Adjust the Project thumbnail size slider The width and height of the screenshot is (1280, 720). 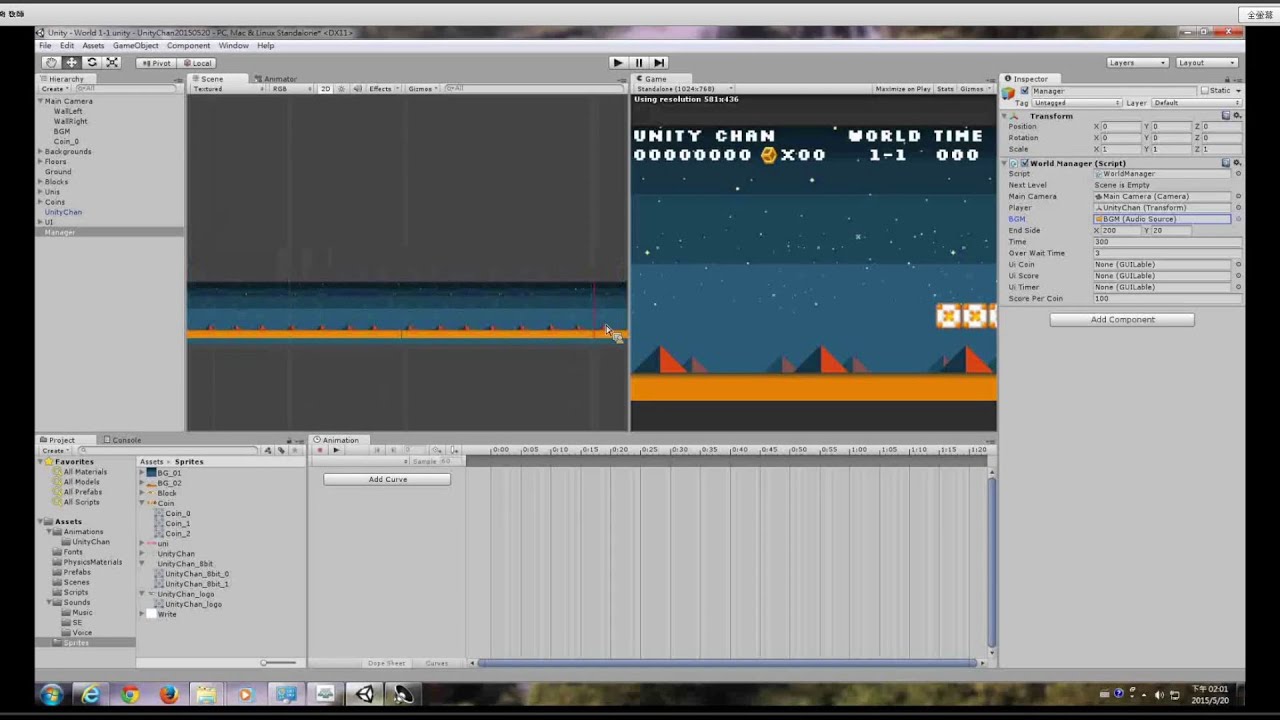pos(278,663)
